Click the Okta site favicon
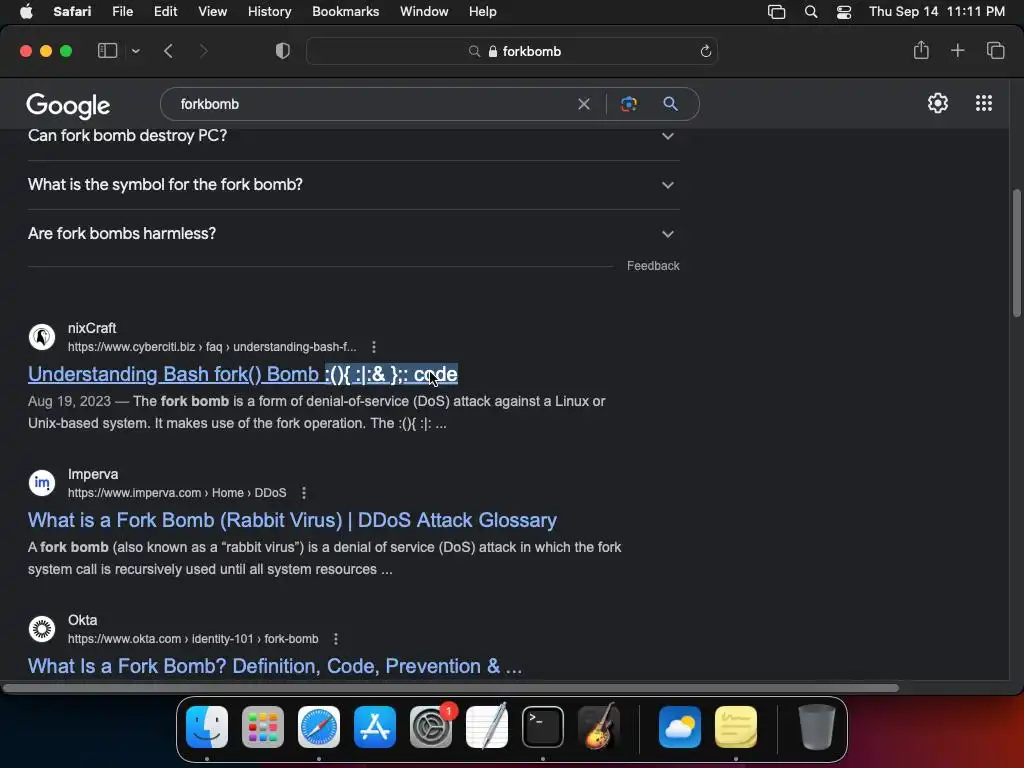The width and height of the screenshot is (1024, 768). 42,629
